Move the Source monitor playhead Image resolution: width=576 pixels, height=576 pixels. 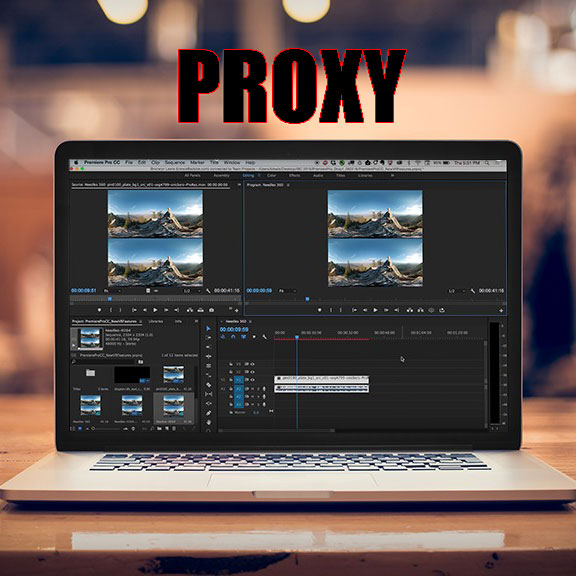tap(109, 299)
